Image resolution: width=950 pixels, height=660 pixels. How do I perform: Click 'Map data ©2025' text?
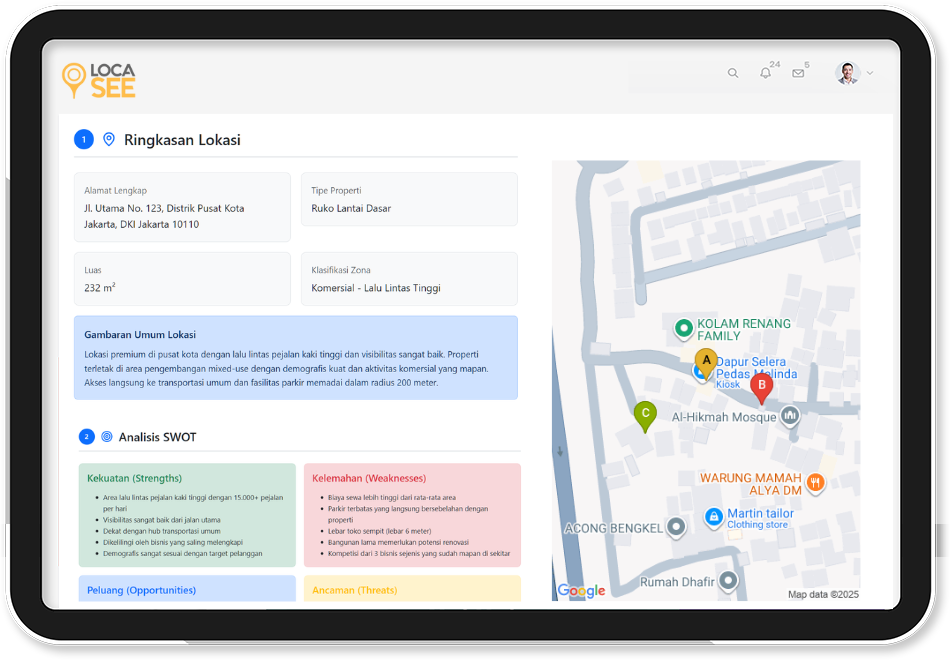[823, 595]
